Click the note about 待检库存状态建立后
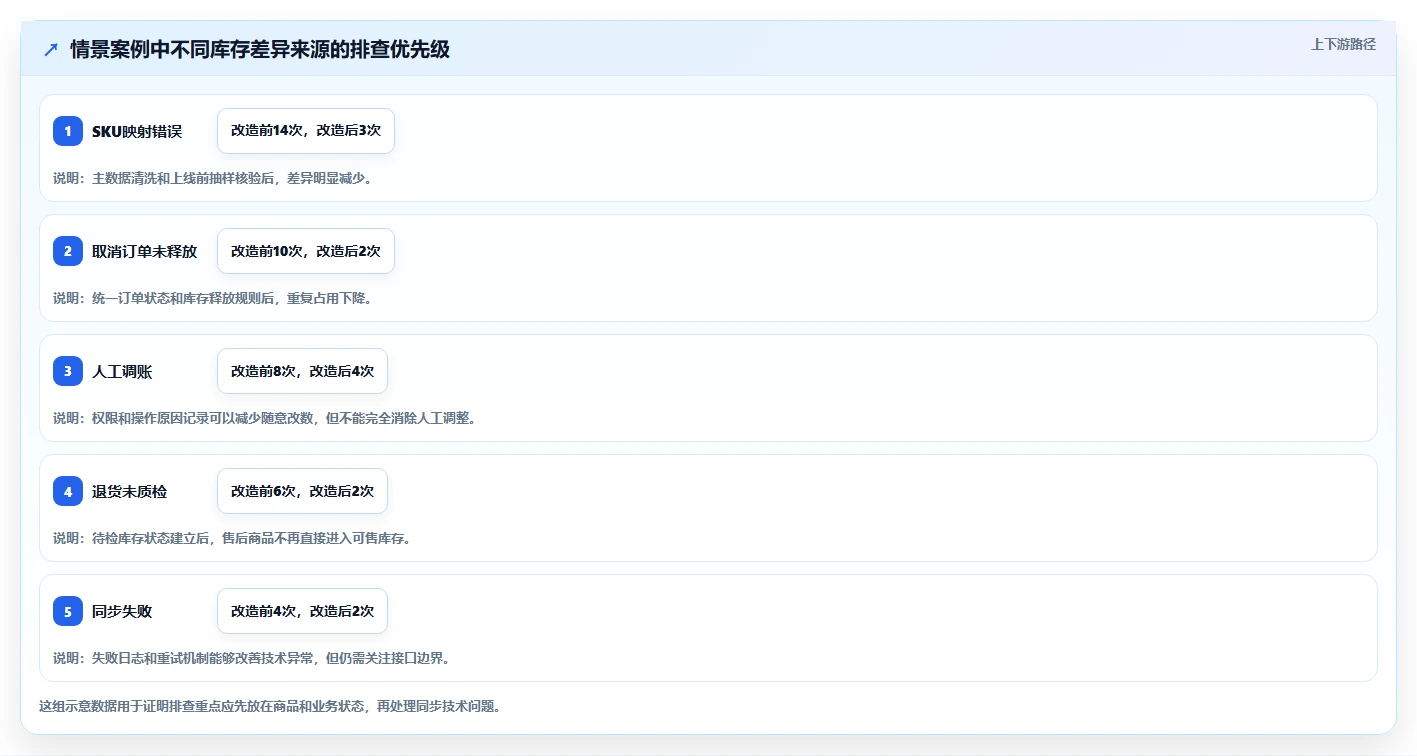1417x756 pixels. 232,538
